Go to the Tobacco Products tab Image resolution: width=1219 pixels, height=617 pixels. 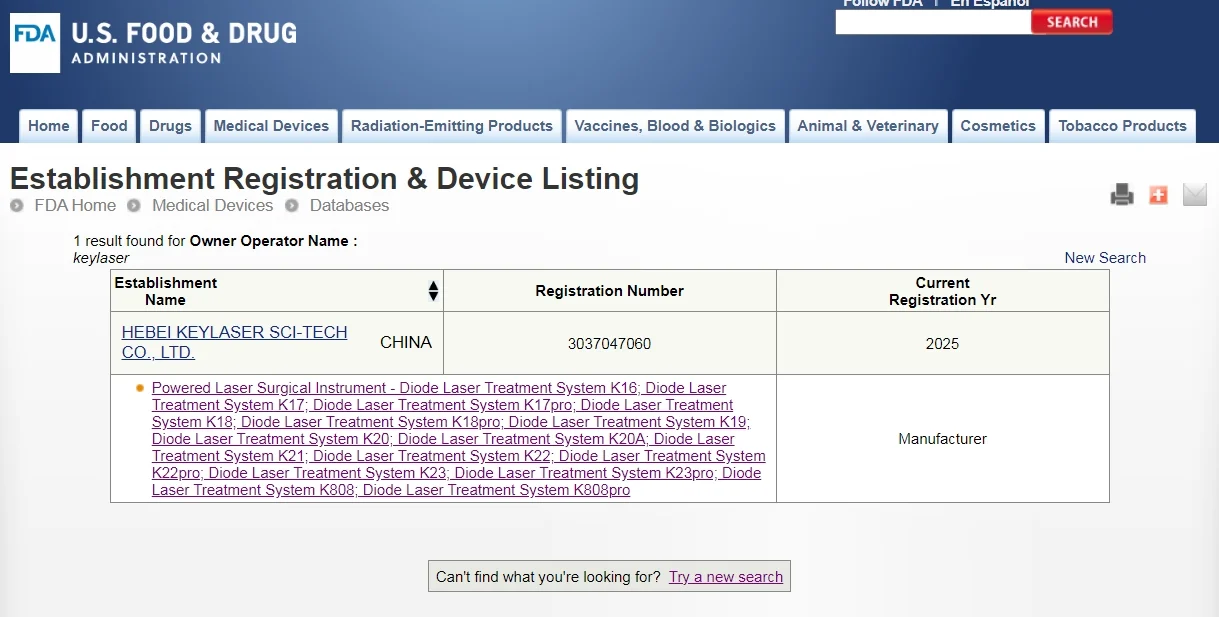click(x=1122, y=126)
